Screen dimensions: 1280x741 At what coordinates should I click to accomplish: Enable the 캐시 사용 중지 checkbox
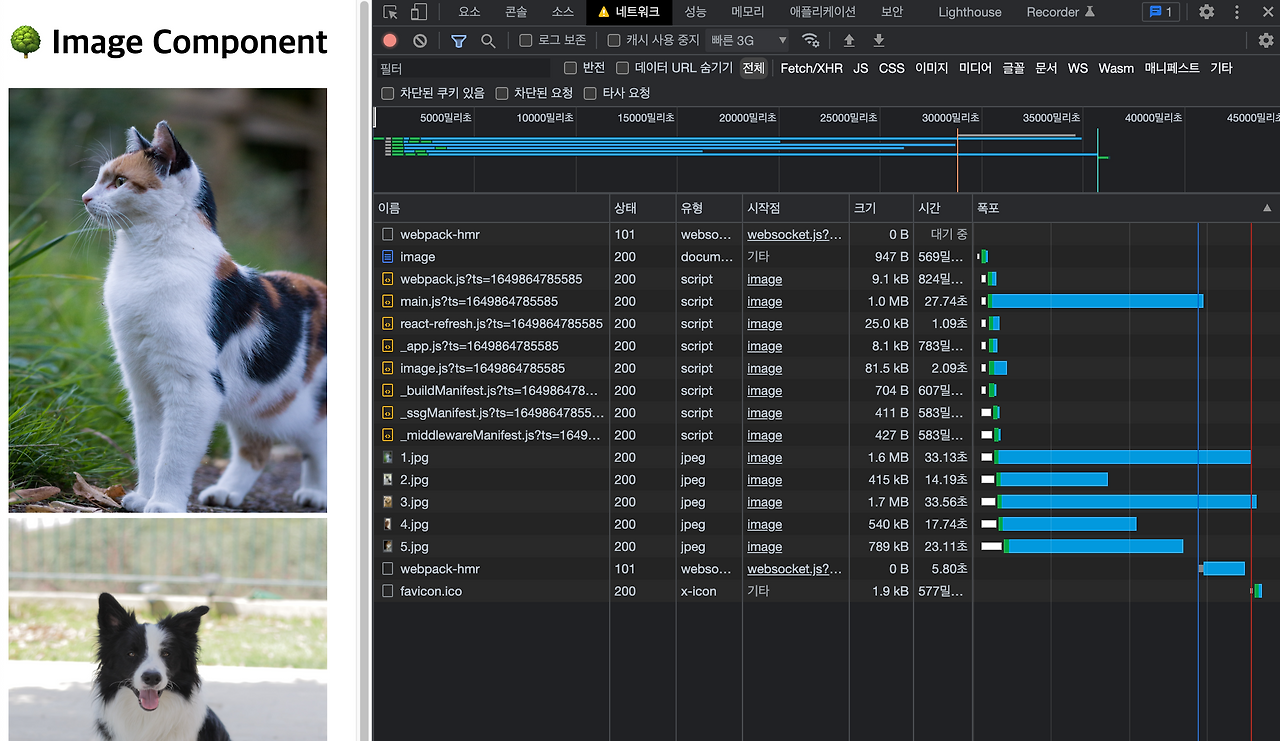tap(614, 41)
